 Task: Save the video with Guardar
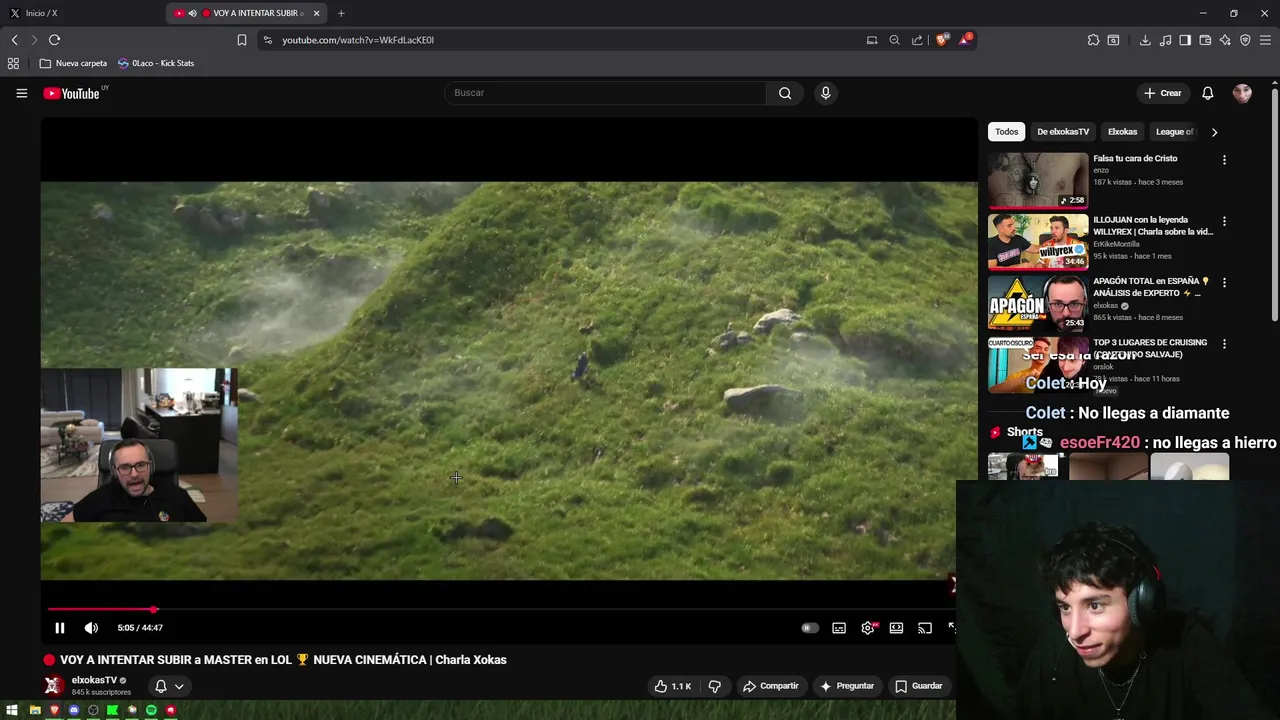tap(919, 686)
